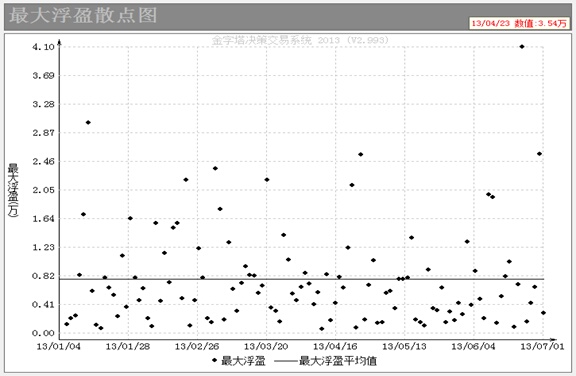Click the 最大浮盈 legend entry

pos(239,361)
